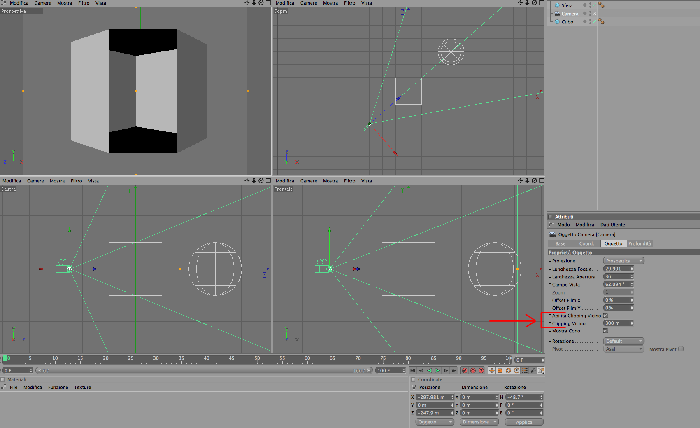Click the zoom-view icon in the top-right viewport header
This screenshot has height=428, width=700.
527,3
